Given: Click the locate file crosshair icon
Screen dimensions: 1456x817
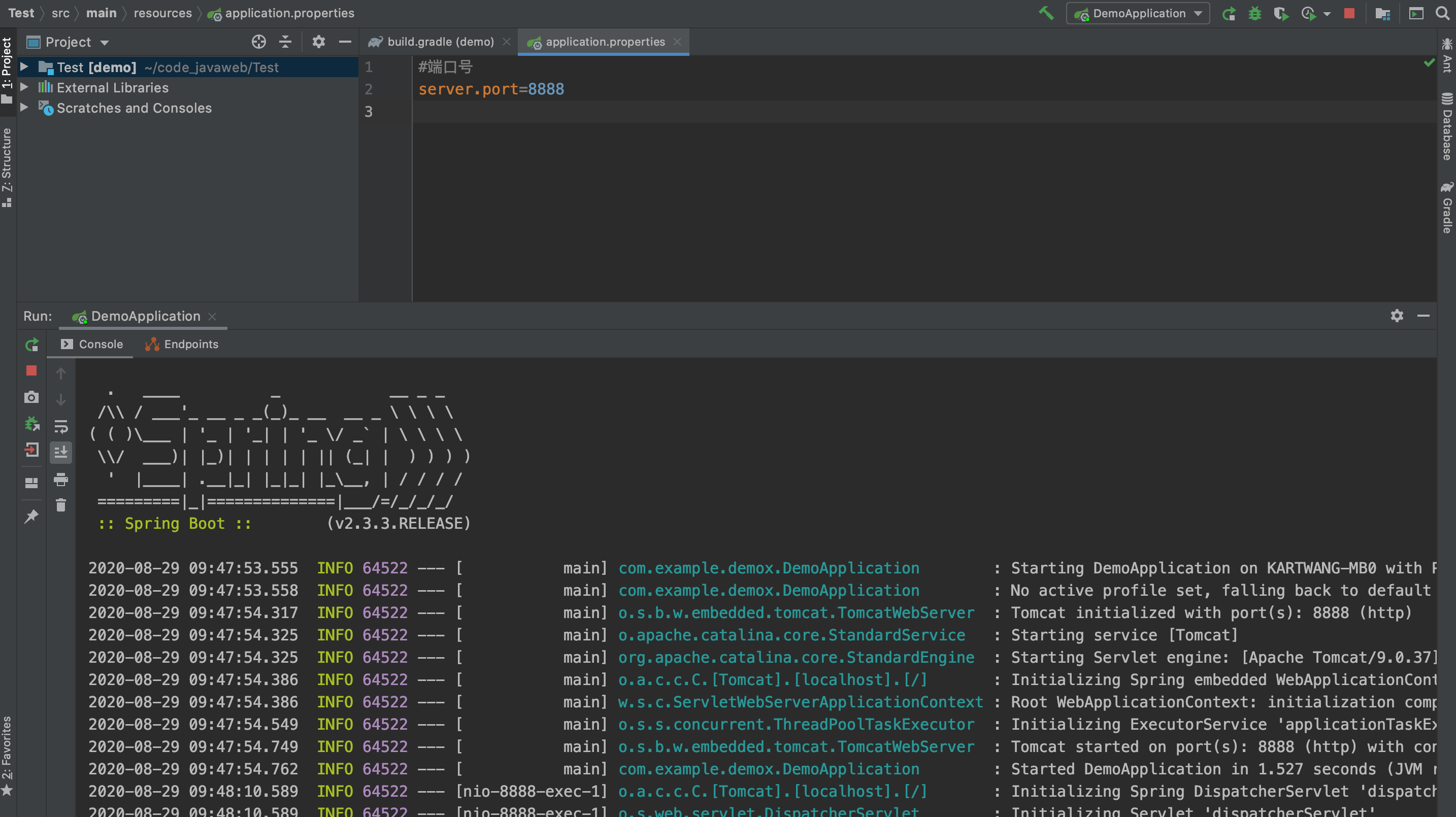Looking at the screenshot, I should [258, 41].
